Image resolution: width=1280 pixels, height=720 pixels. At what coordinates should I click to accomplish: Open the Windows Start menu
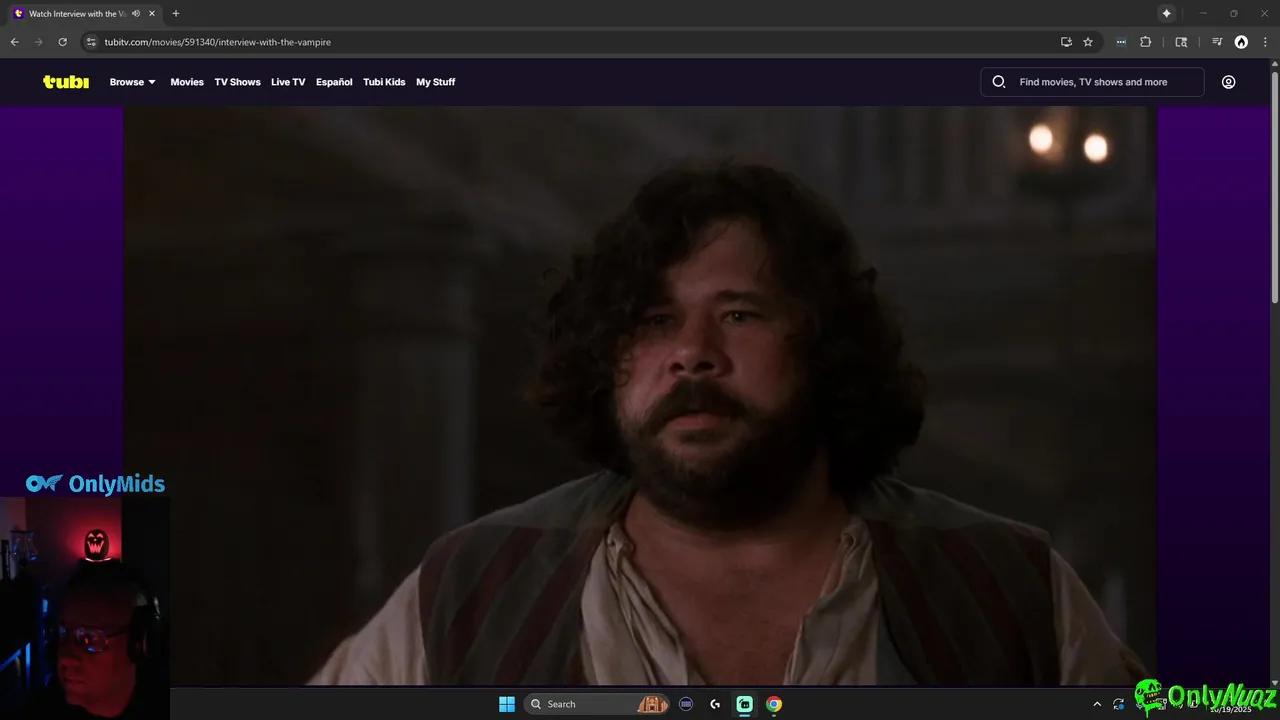[x=507, y=704]
